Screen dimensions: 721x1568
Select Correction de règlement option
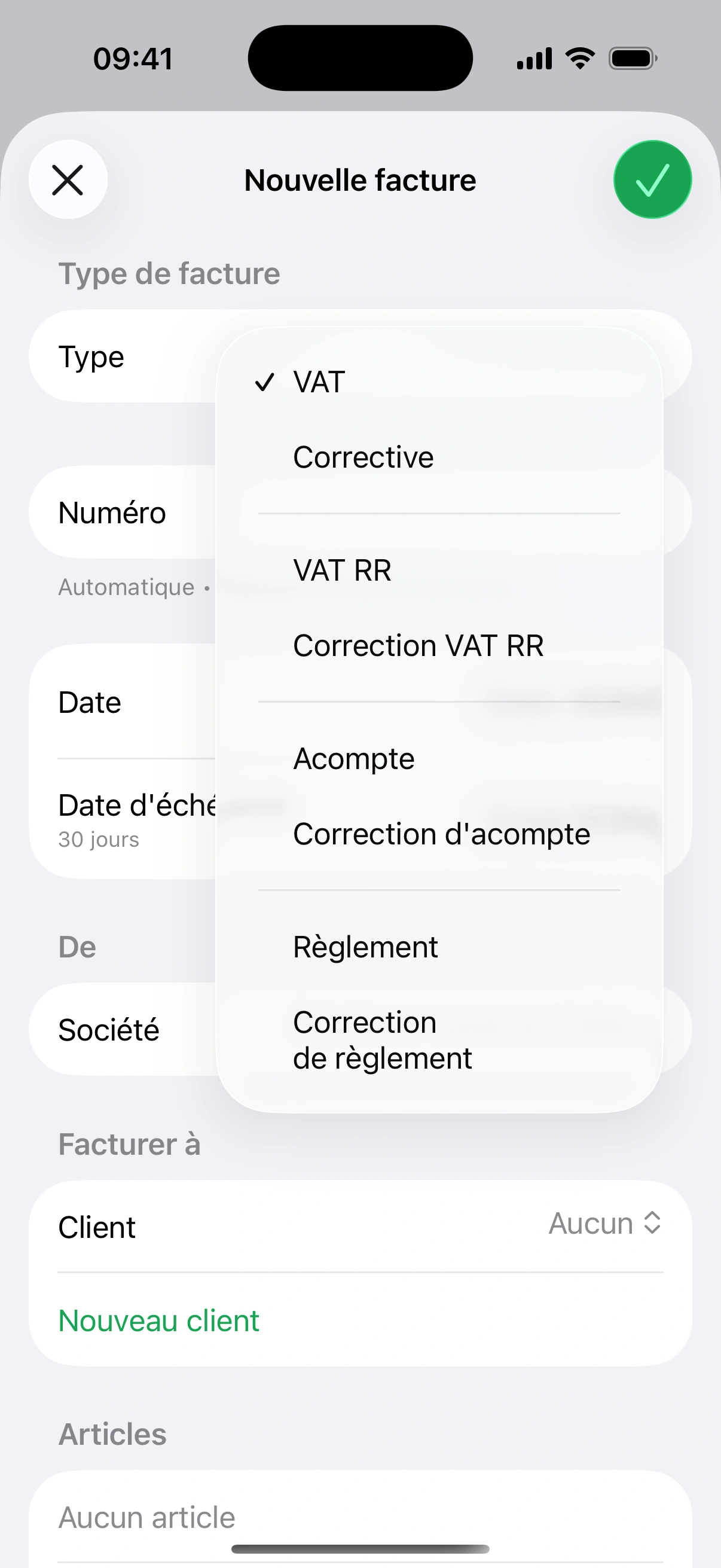[382, 1041]
